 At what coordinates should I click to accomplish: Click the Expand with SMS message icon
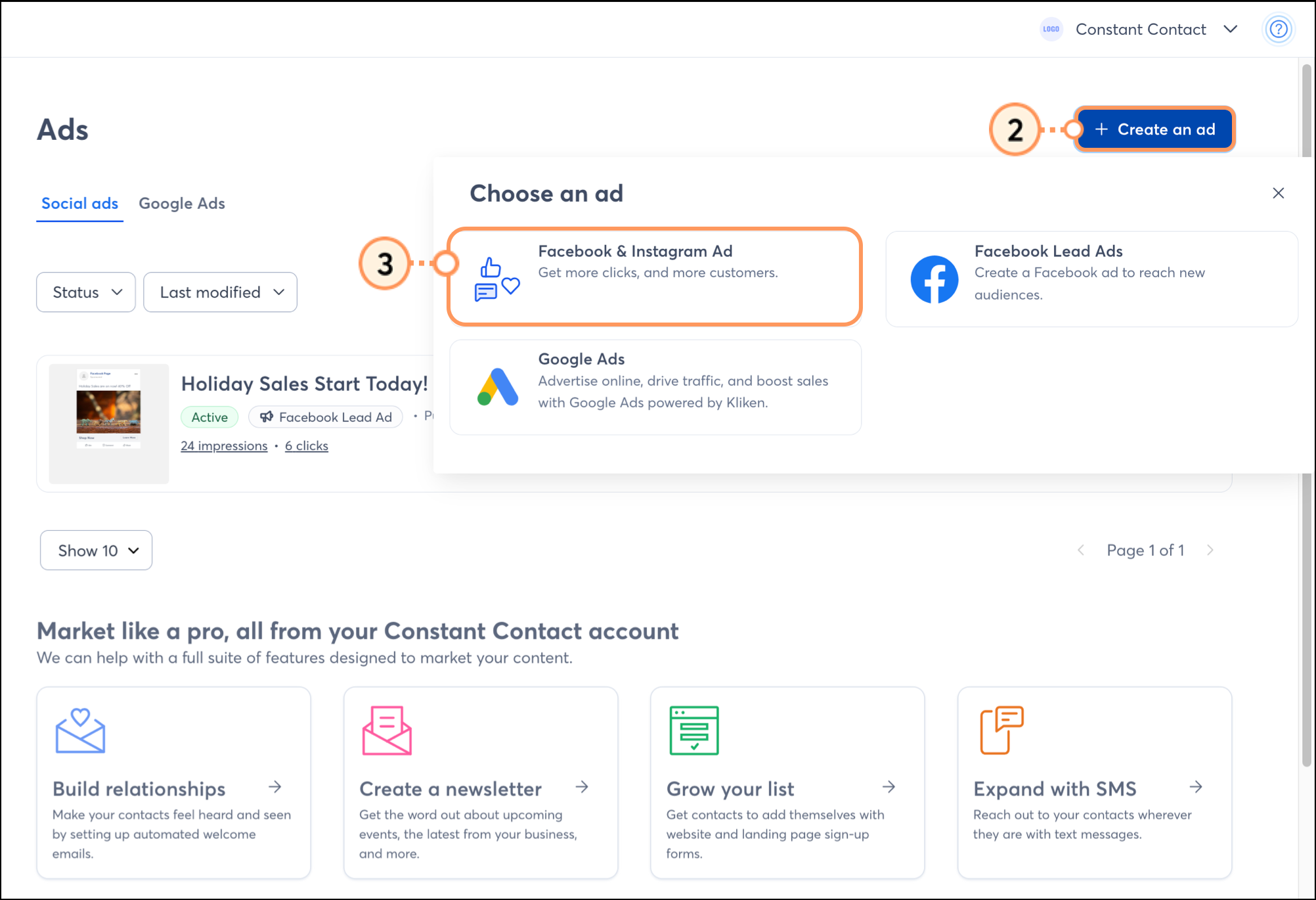[1001, 731]
